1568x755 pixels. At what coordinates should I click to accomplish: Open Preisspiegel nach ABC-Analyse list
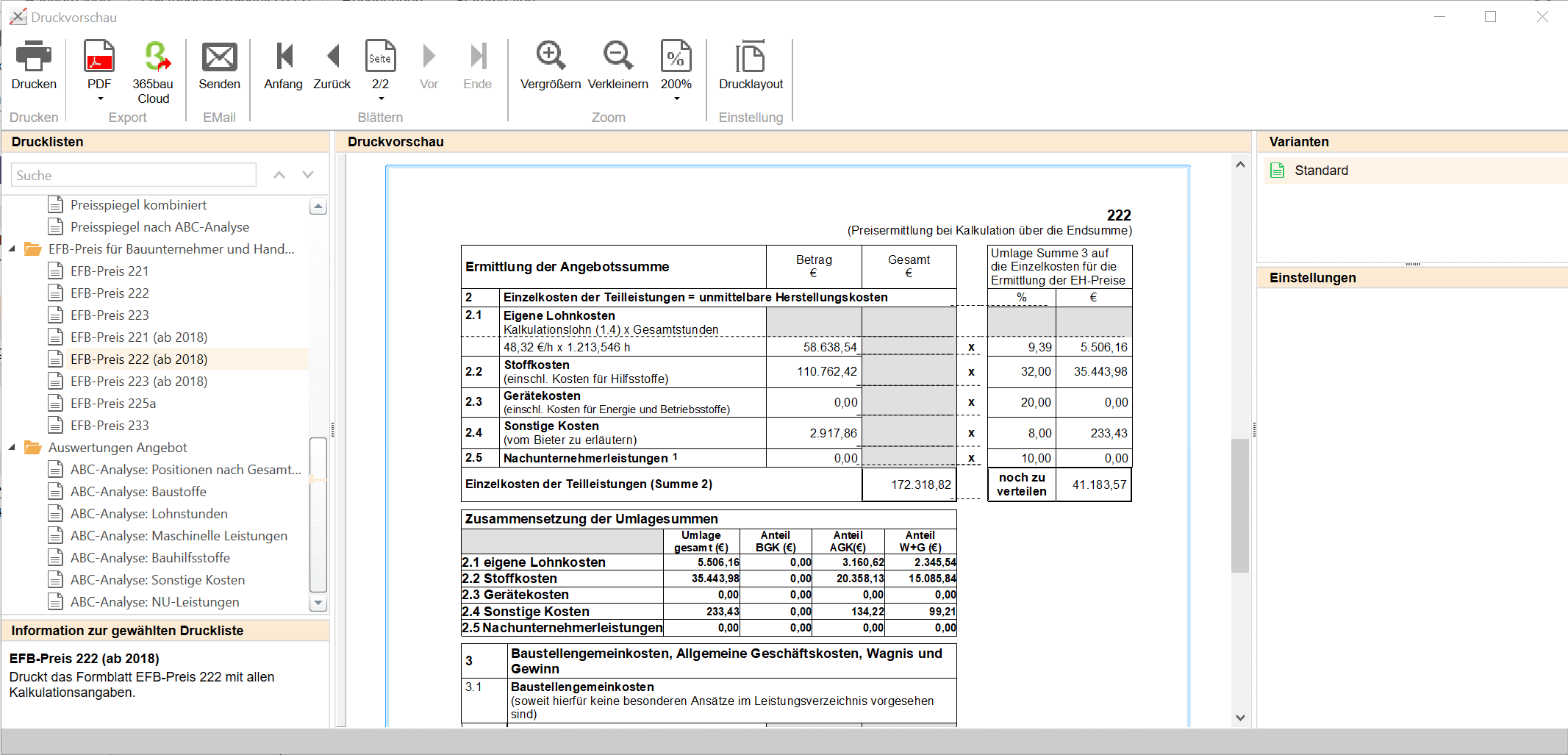(x=160, y=227)
